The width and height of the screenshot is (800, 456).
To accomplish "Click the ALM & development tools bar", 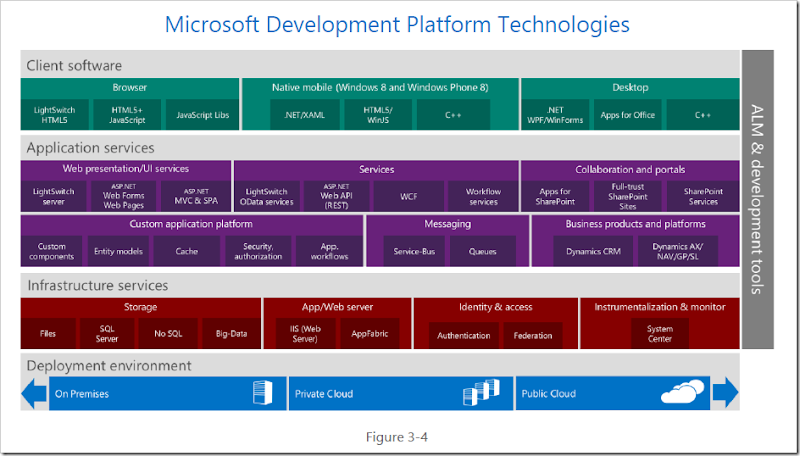I will coord(758,199).
